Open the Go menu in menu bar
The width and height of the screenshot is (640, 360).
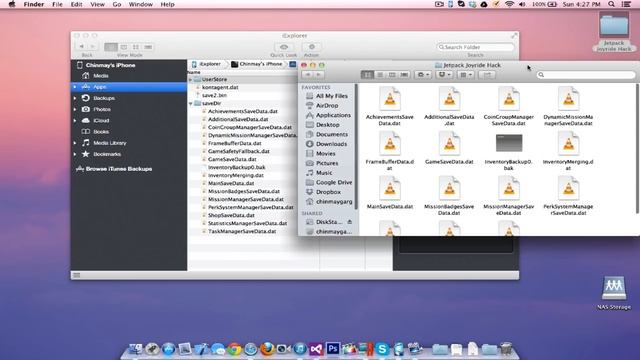[117, 4]
